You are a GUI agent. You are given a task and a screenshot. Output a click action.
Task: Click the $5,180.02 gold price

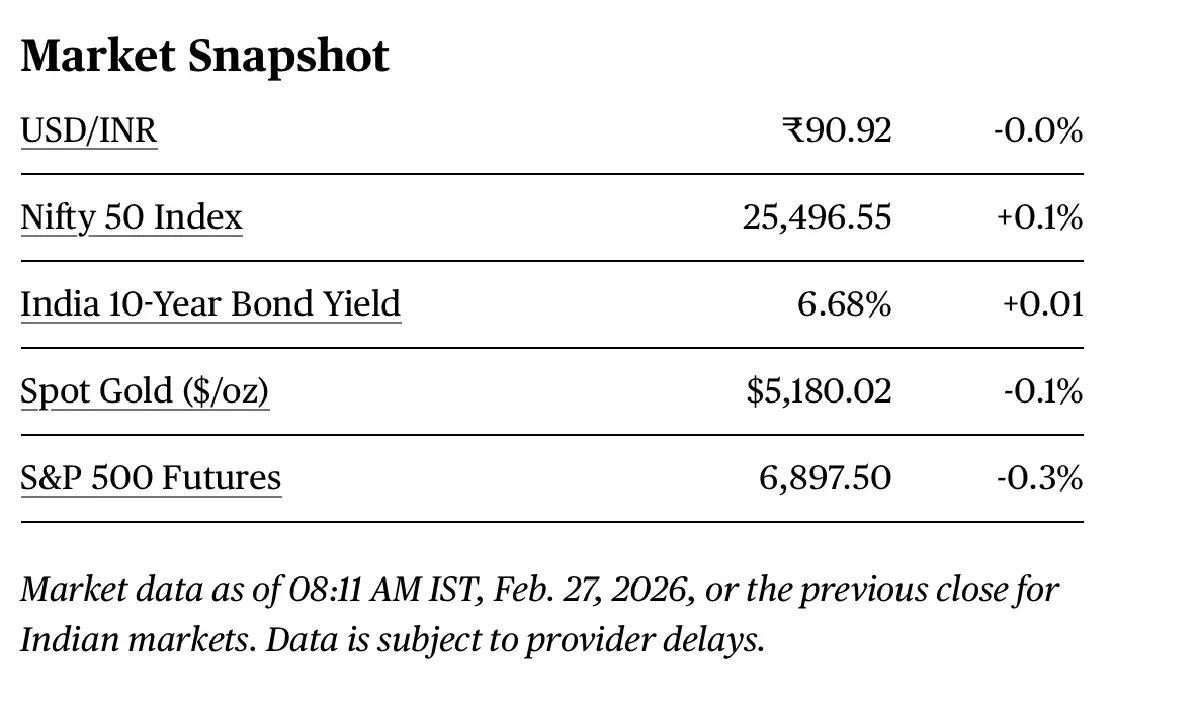click(818, 391)
